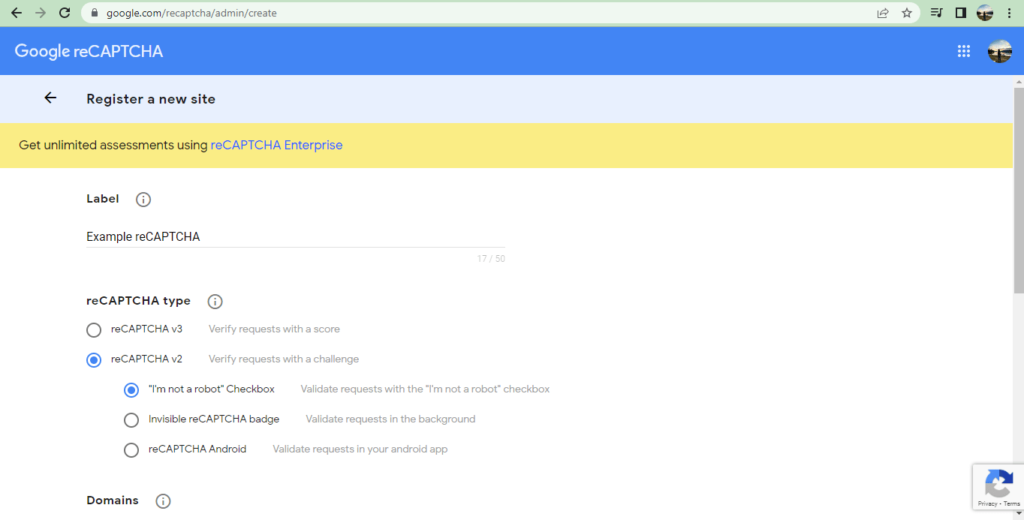Choose the reCAPTCHA Android option
The height and width of the screenshot is (520, 1024).
point(131,450)
